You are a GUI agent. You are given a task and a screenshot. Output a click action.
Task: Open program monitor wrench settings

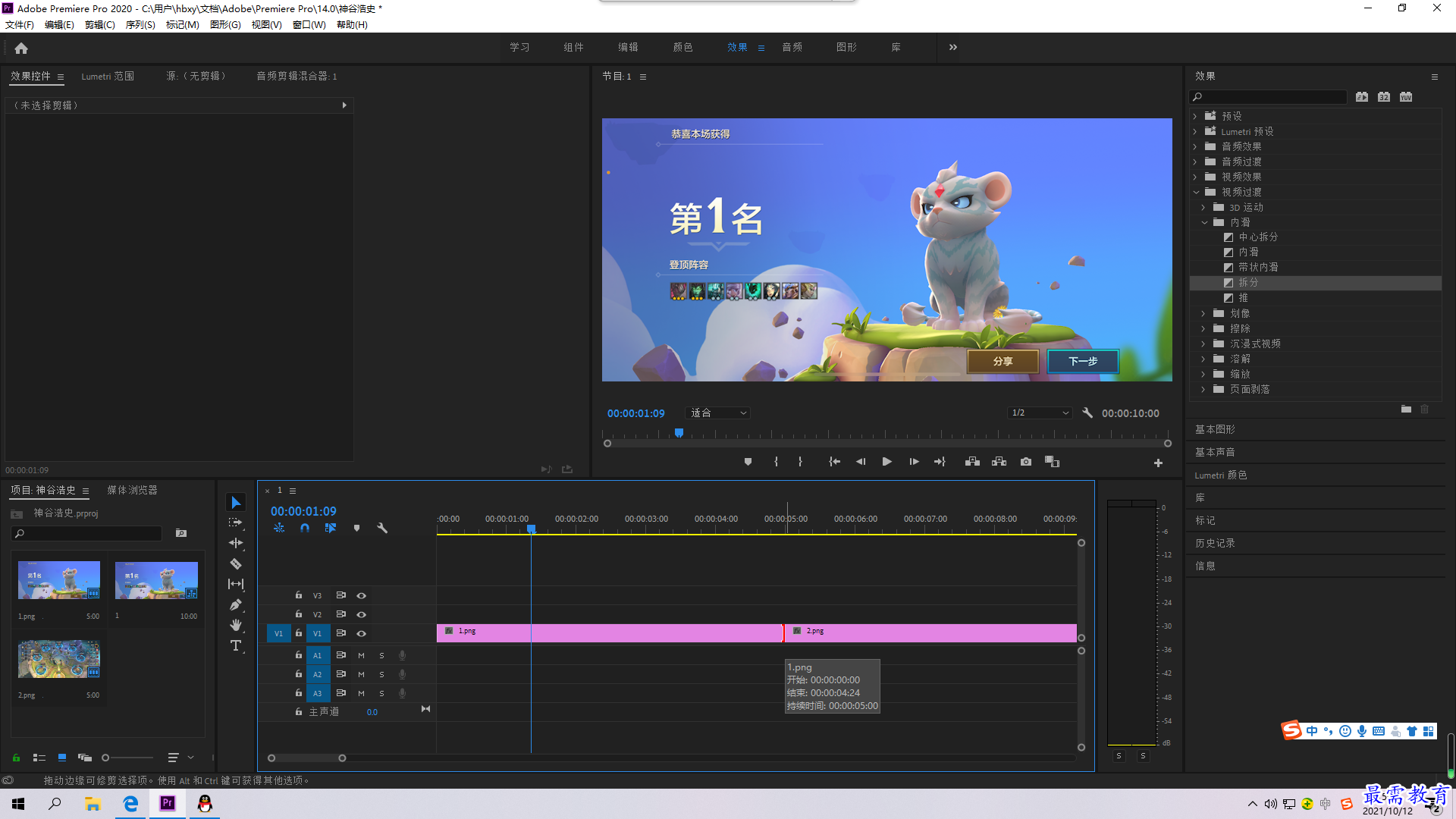1087,413
